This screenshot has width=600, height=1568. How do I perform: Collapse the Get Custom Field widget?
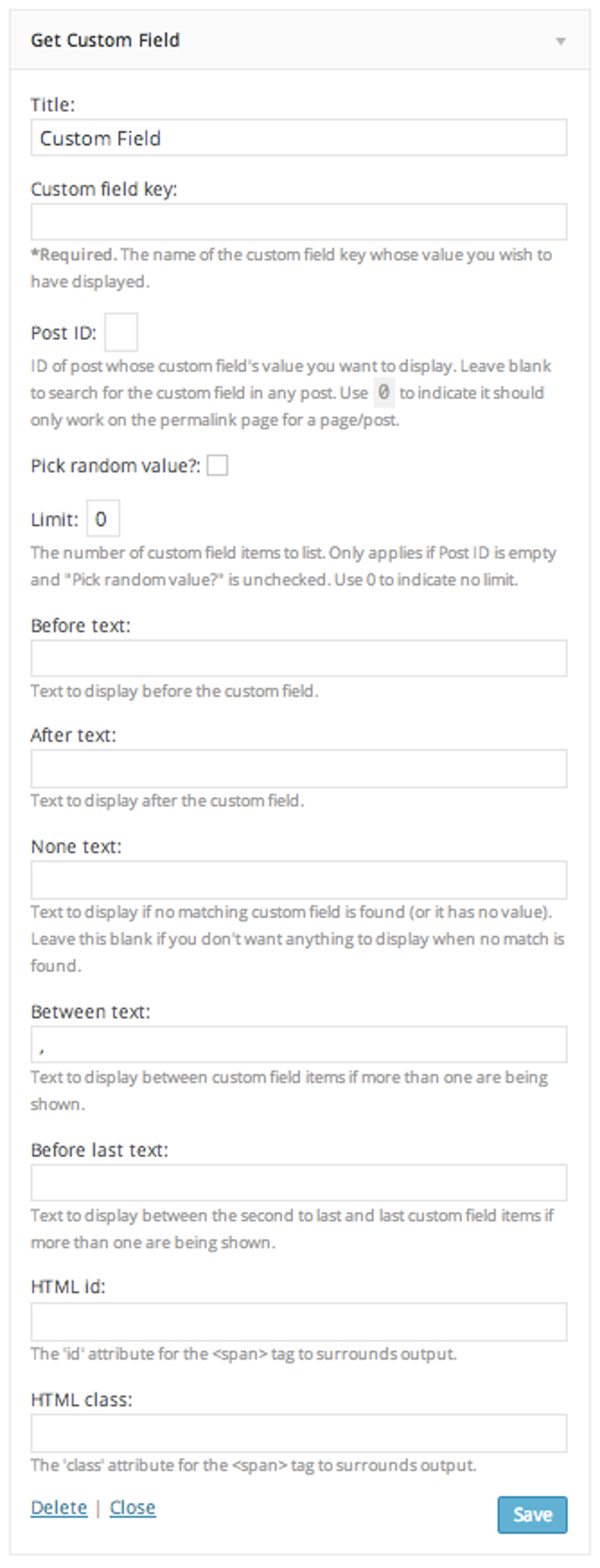click(x=561, y=41)
